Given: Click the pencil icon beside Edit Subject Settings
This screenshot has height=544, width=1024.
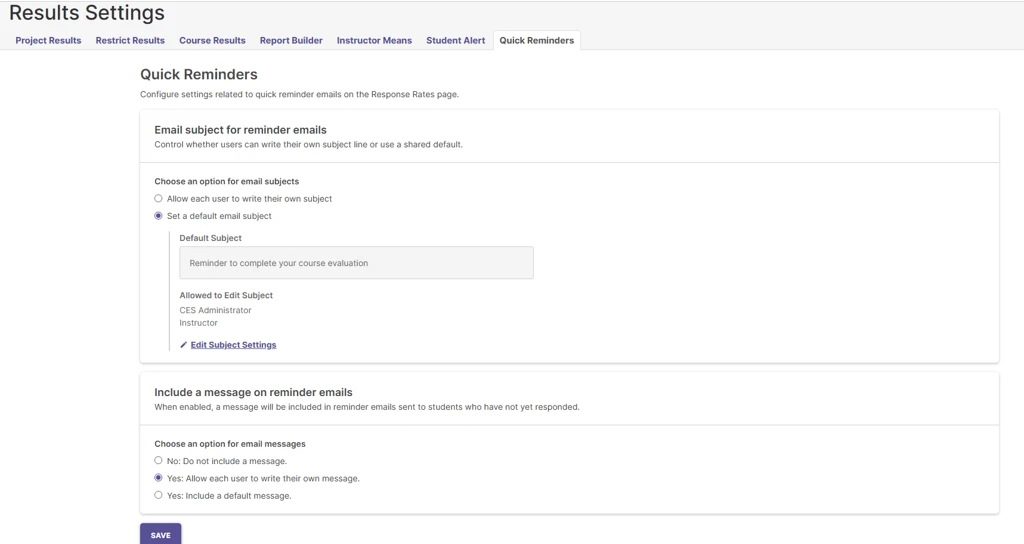Looking at the screenshot, I should 184,345.
